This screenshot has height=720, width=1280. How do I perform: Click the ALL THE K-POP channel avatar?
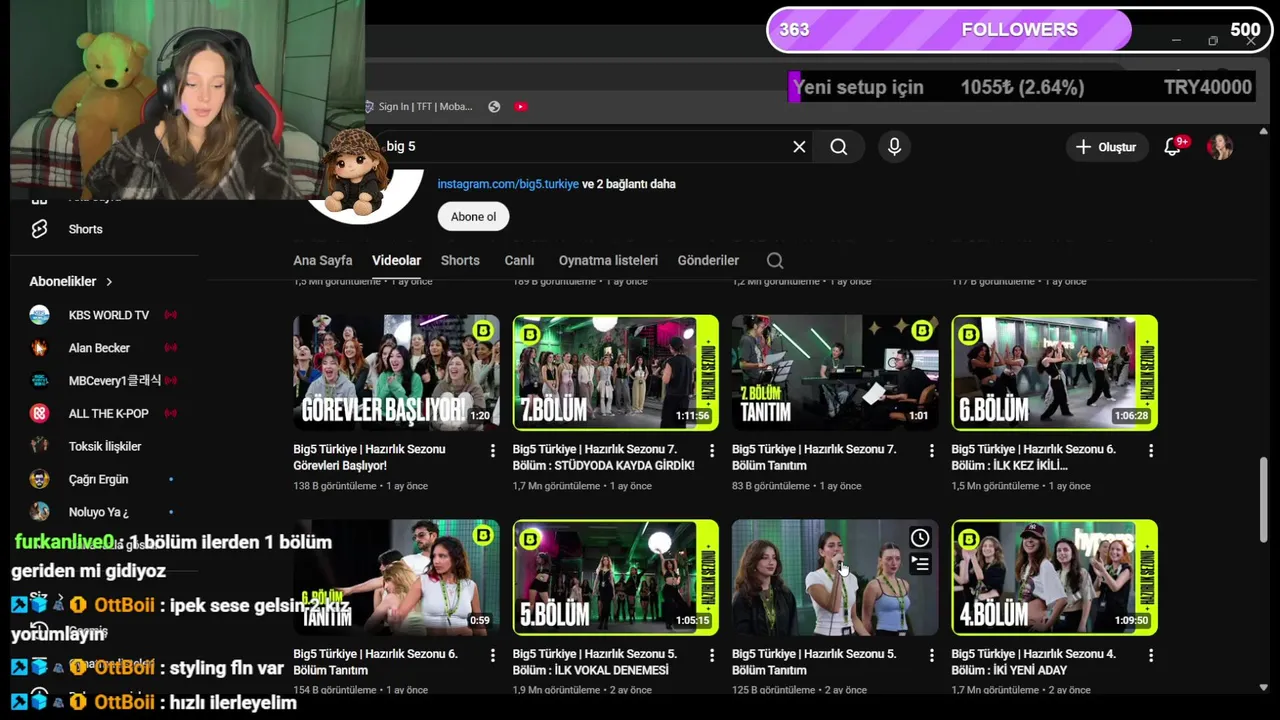click(x=39, y=413)
